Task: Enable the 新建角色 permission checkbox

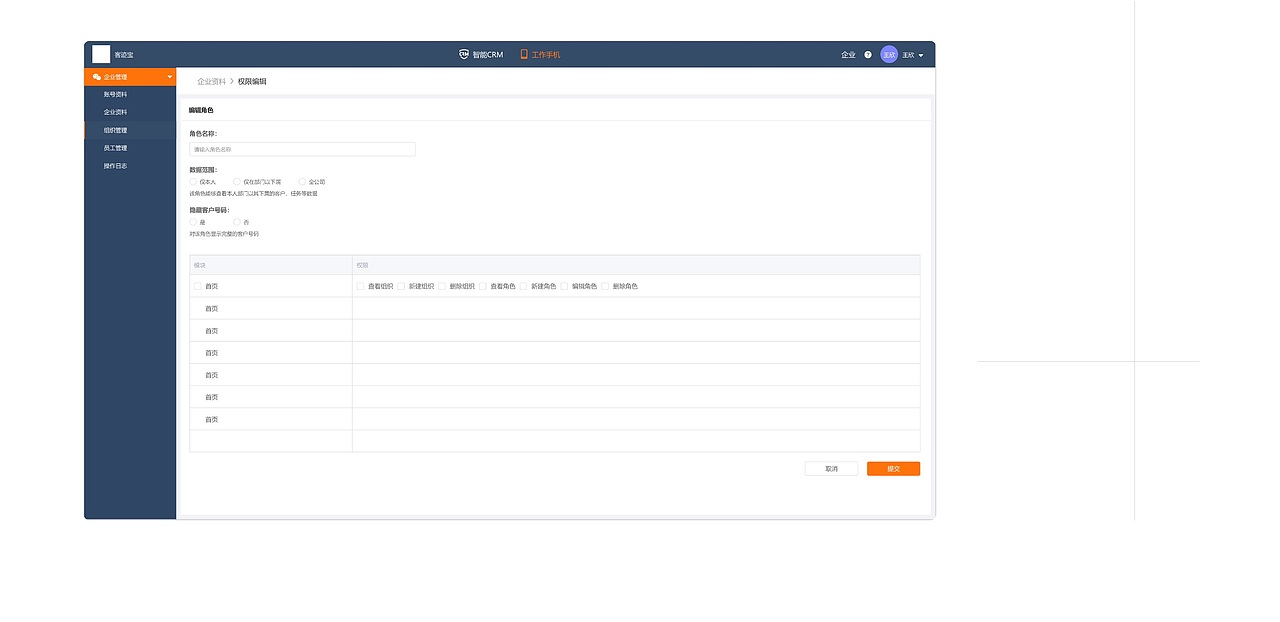Action: 523,286
